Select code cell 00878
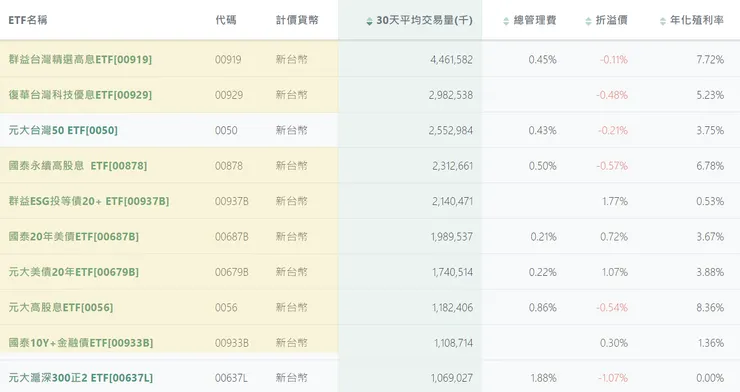The image size is (740, 392). [229, 166]
